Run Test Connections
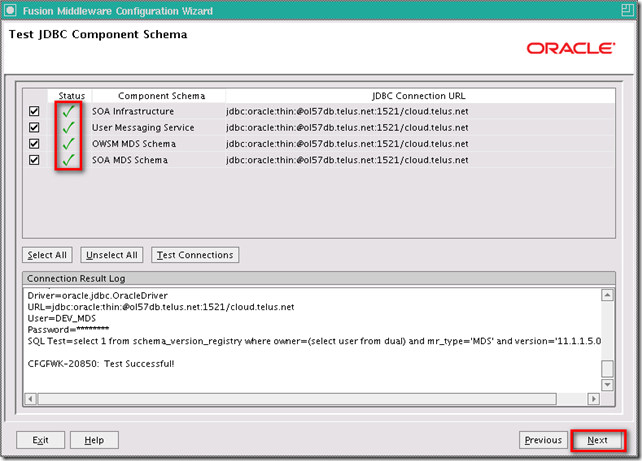 (195, 255)
